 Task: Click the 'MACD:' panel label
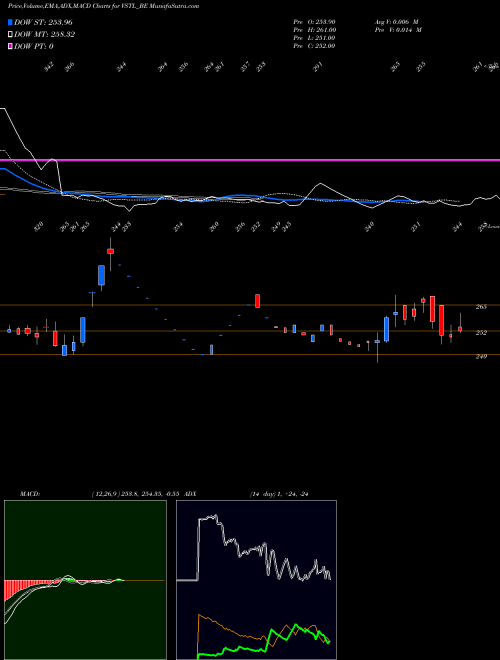[x=30, y=494]
